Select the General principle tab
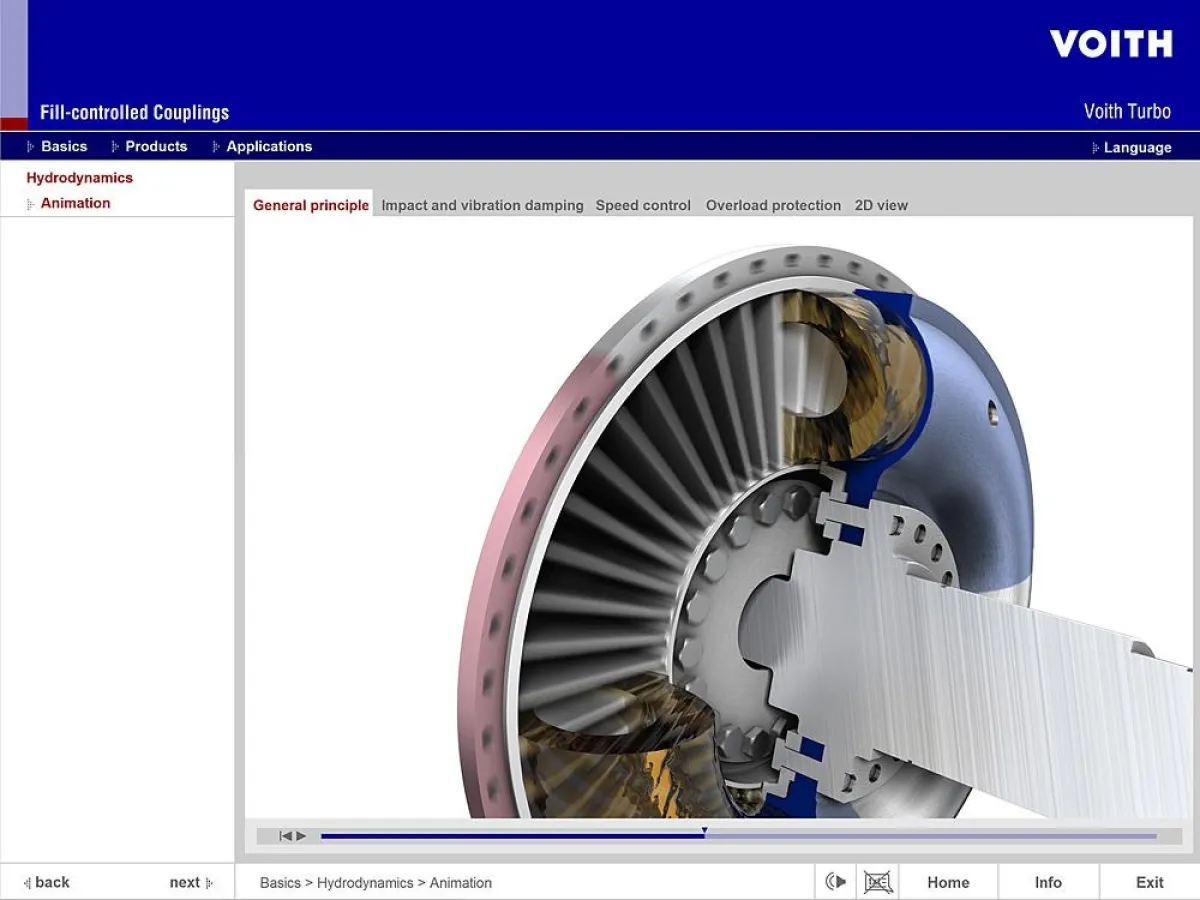 click(x=310, y=205)
